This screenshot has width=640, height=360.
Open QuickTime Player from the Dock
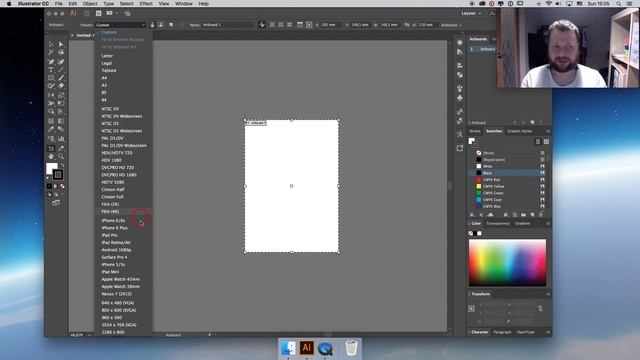click(325, 349)
